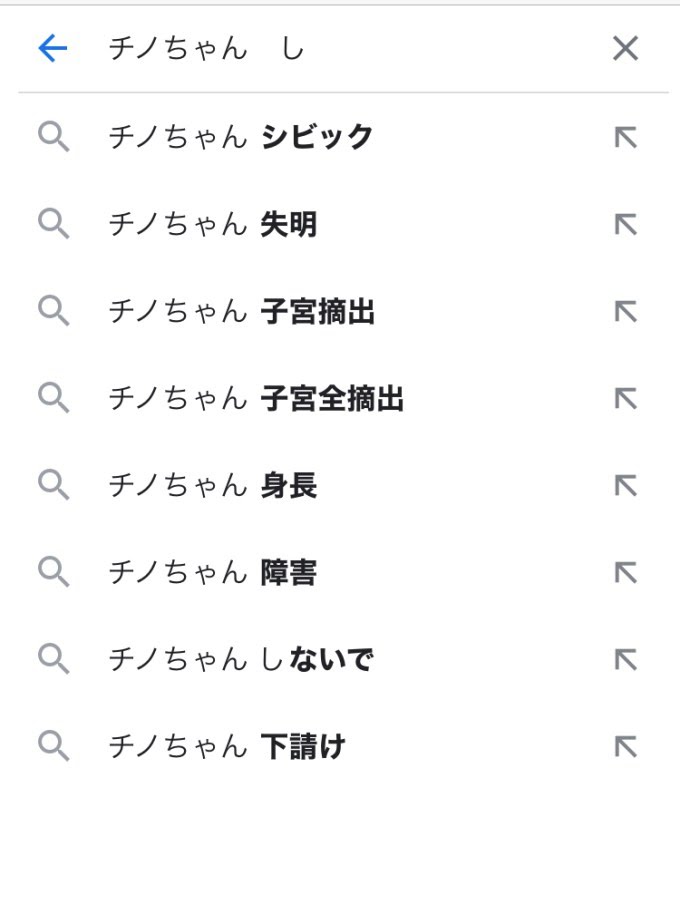
Task: Choose suggestion チノちゃん 身長
Action: tap(340, 485)
